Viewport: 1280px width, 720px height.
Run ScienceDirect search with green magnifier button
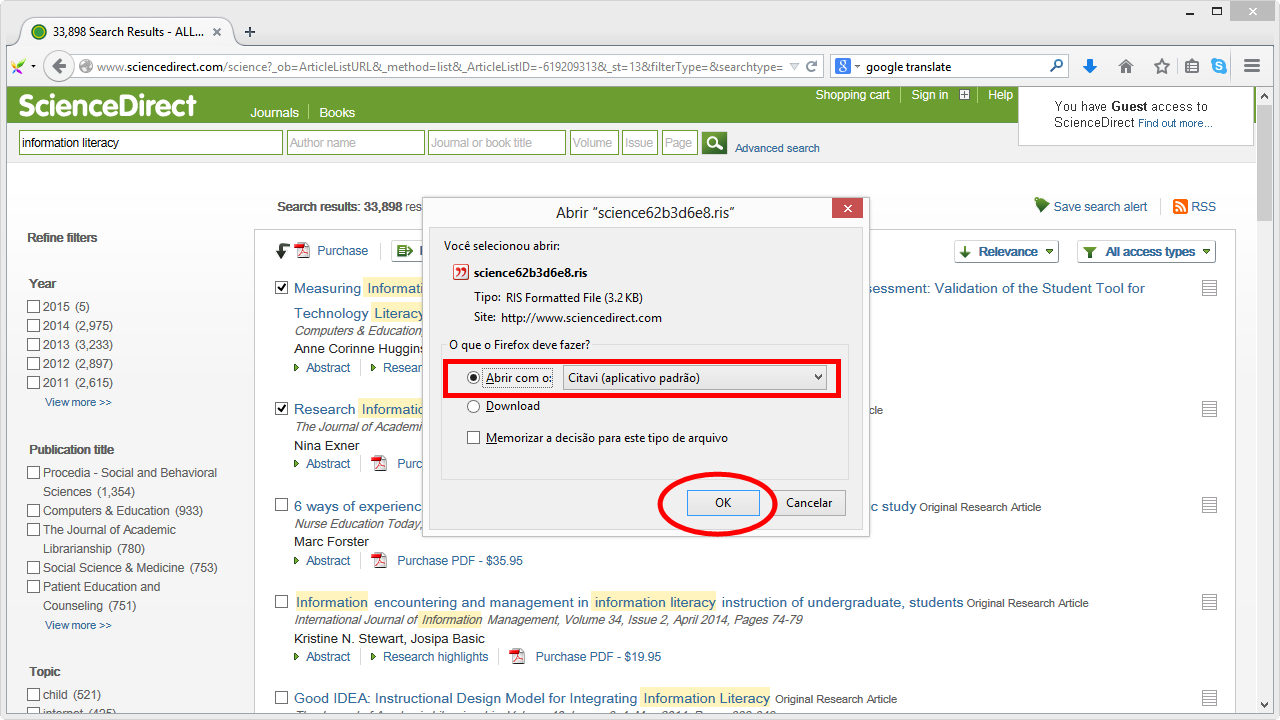click(714, 143)
